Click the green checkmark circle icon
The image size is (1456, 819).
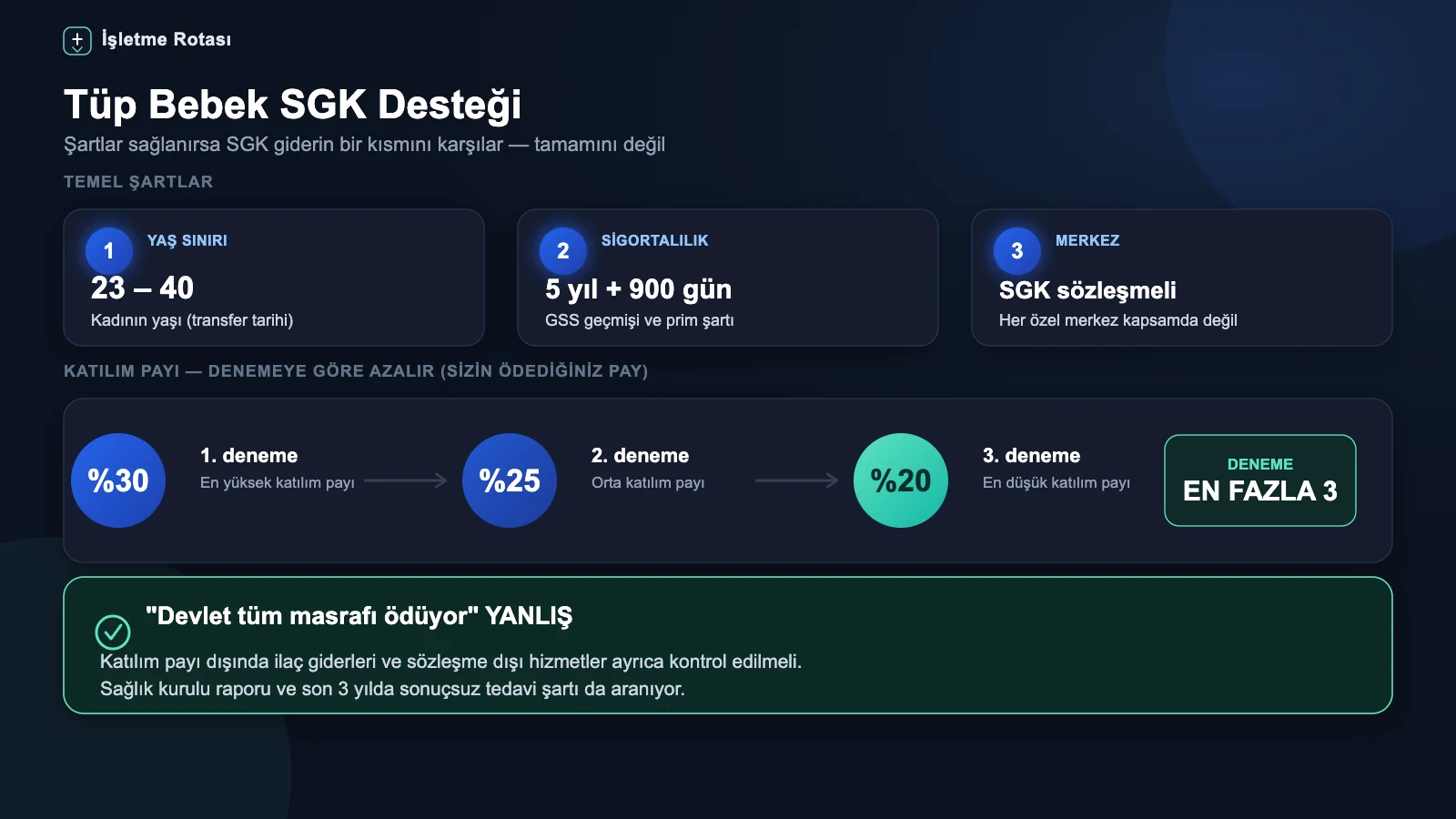[x=113, y=632]
